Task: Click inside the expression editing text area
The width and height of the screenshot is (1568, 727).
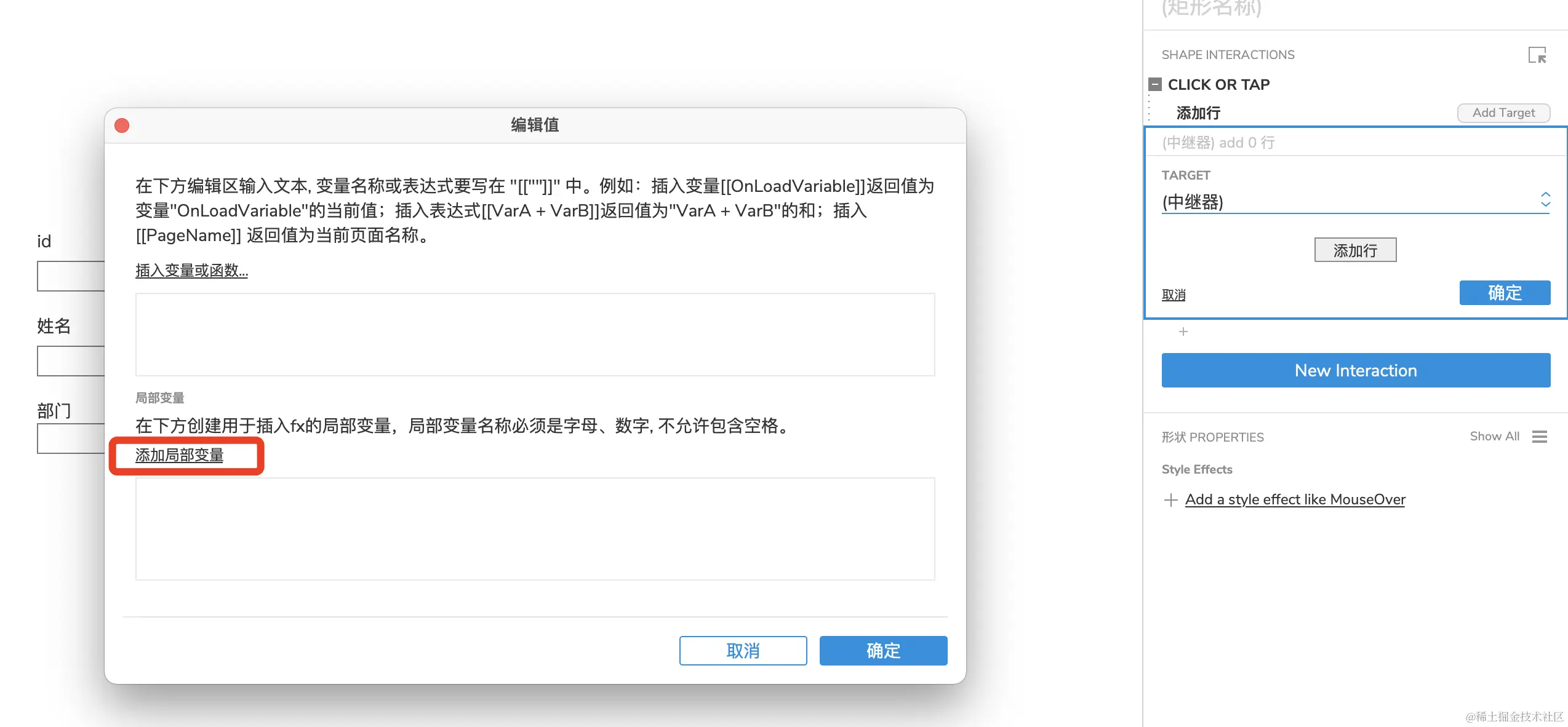Action: pyautogui.click(x=535, y=335)
